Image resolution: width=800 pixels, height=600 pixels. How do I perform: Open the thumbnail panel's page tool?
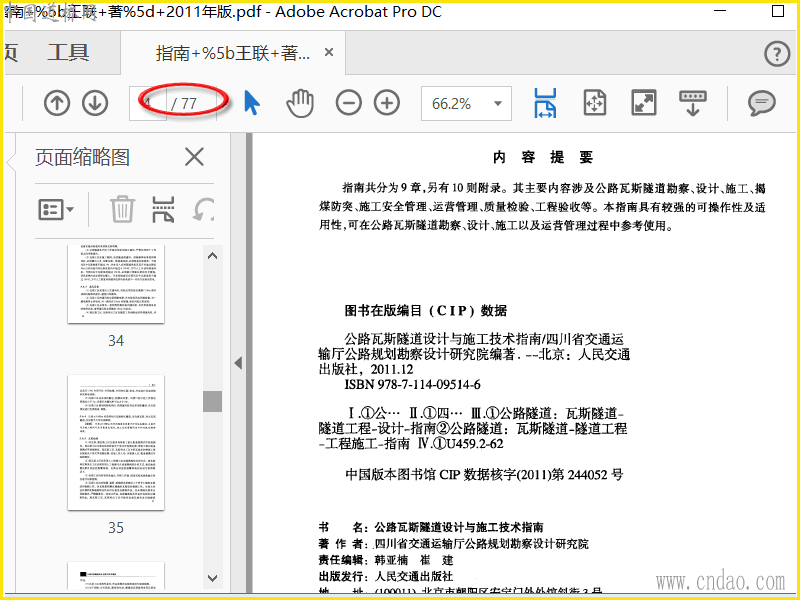[163, 209]
